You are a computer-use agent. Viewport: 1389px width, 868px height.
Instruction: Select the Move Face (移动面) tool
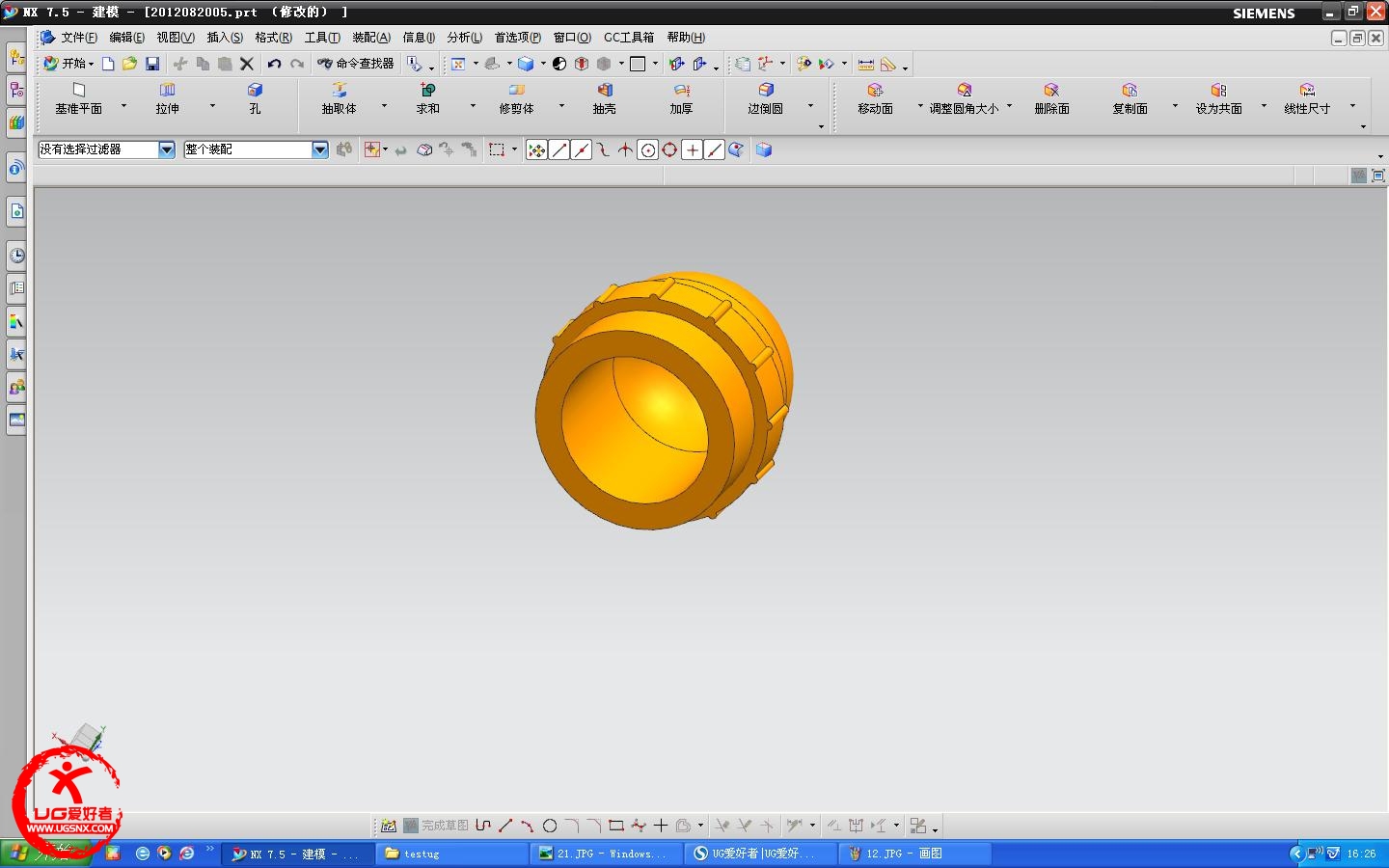coord(876,99)
